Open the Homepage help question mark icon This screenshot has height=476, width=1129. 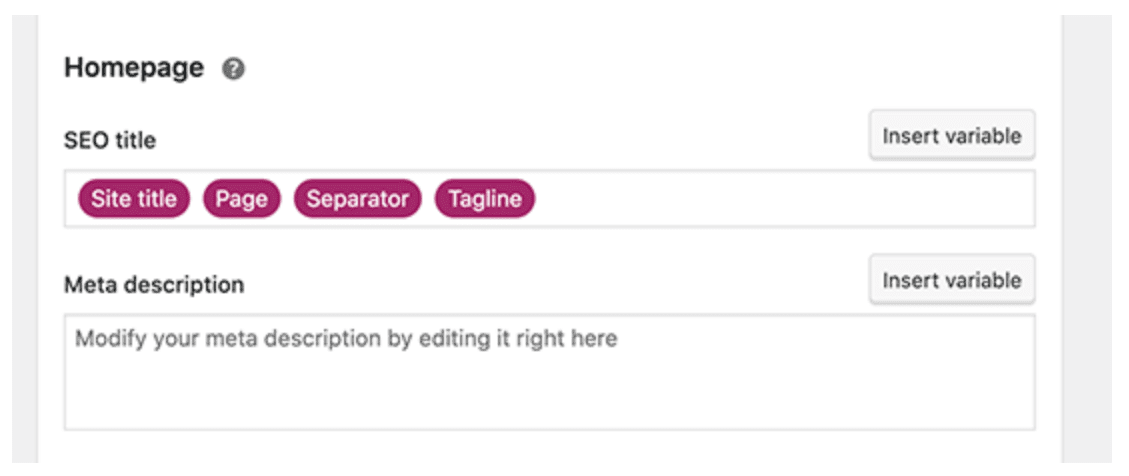tap(233, 69)
